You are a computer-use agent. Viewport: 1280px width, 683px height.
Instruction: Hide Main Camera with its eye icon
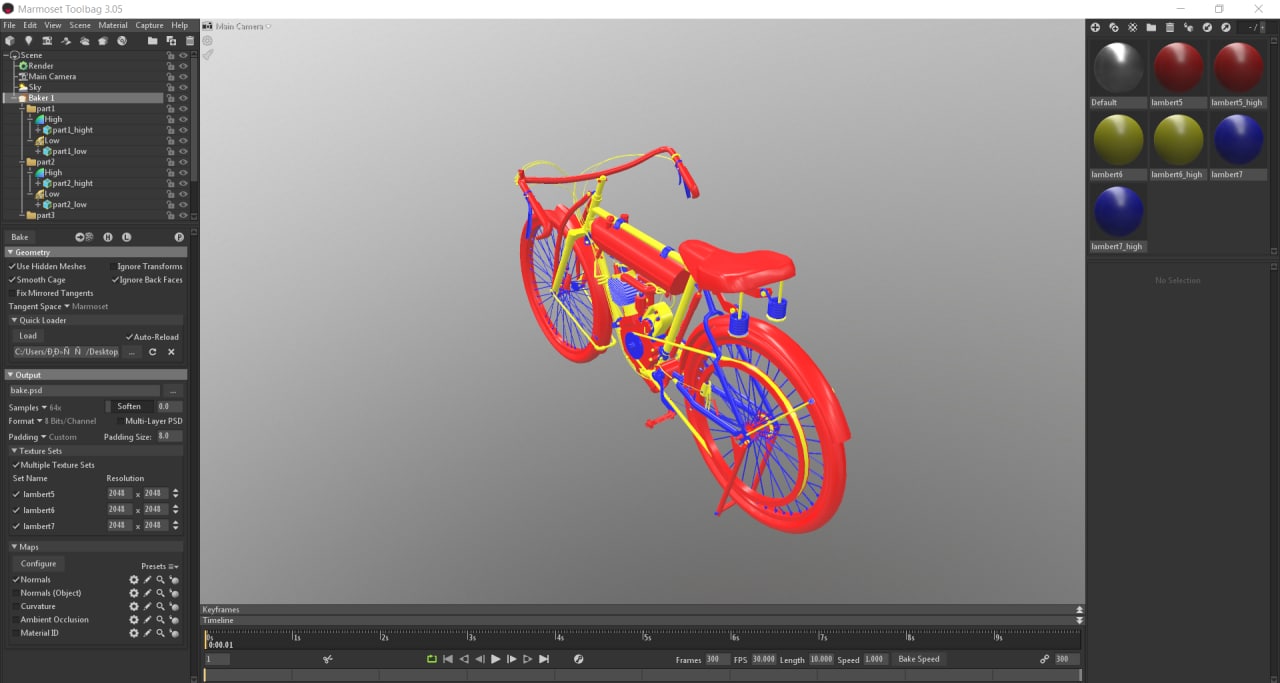tap(183, 76)
